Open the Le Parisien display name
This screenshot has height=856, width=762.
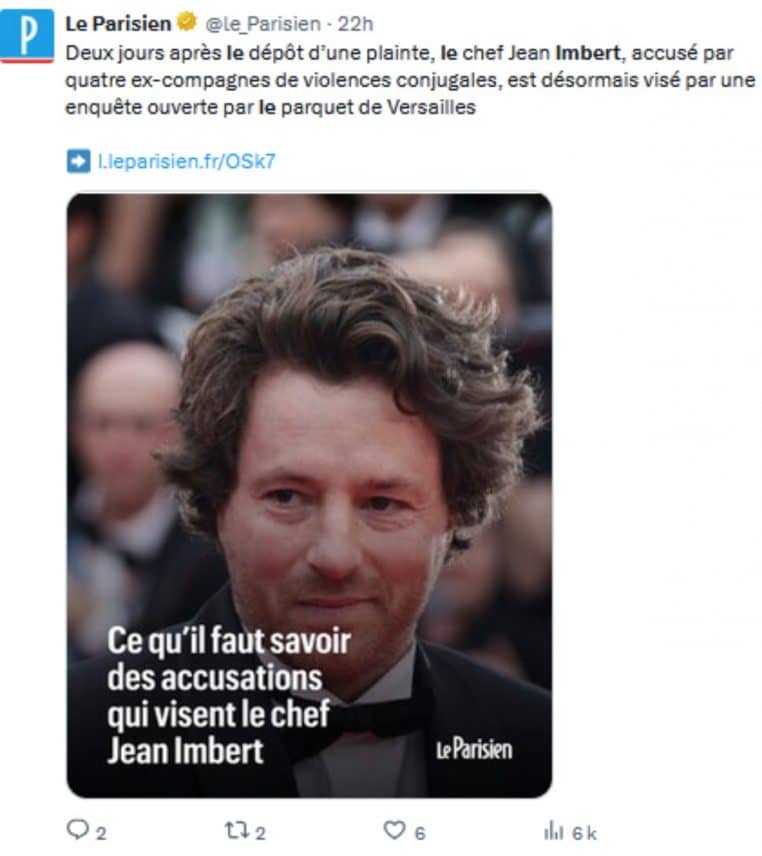(118, 23)
